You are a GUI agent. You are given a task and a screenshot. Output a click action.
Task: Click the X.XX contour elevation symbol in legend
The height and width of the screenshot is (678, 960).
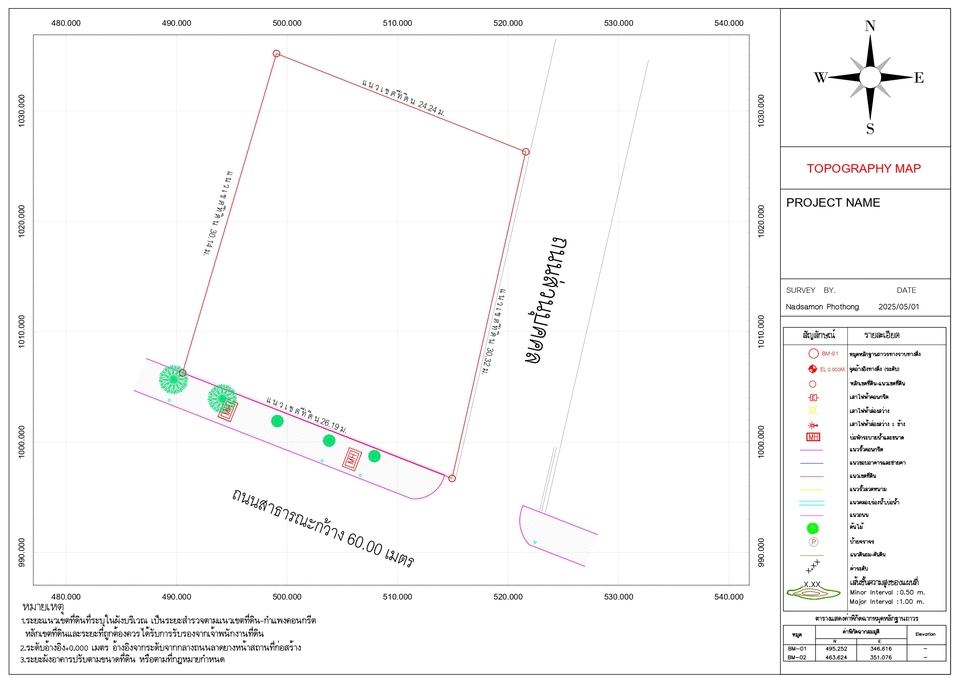tap(810, 582)
